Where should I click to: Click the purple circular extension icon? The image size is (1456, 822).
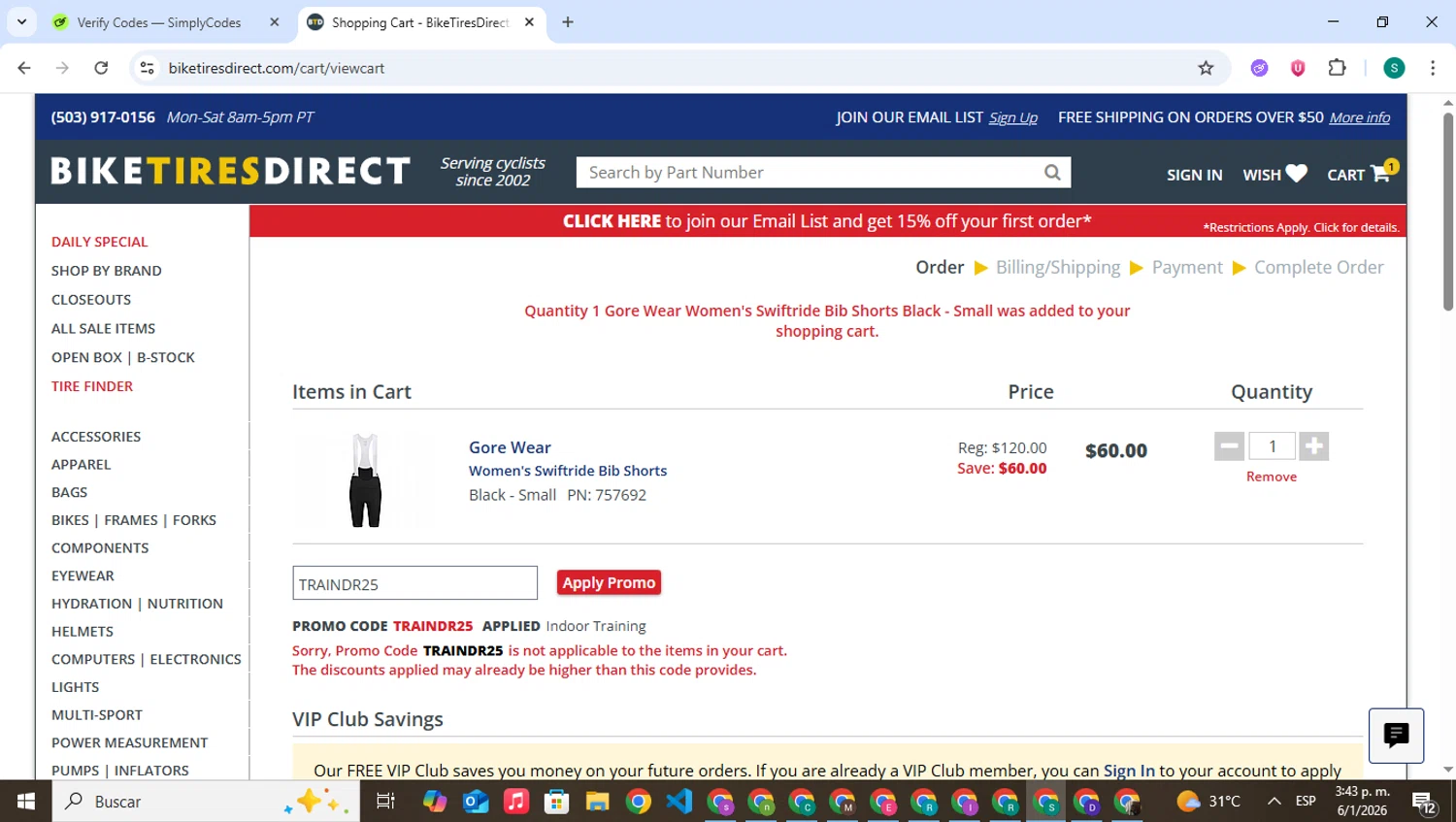pyautogui.click(x=1259, y=68)
